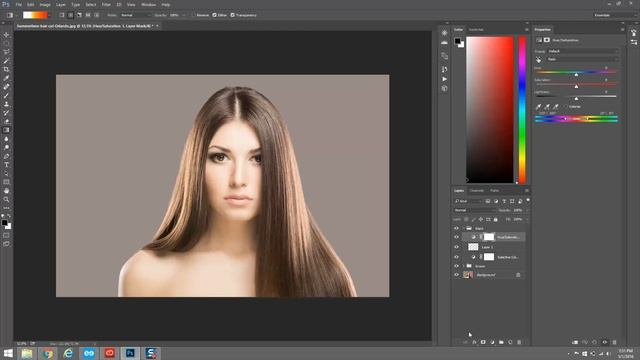Switch to the Channels tab
This screenshot has width=640, height=360.
tap(476, 191)
